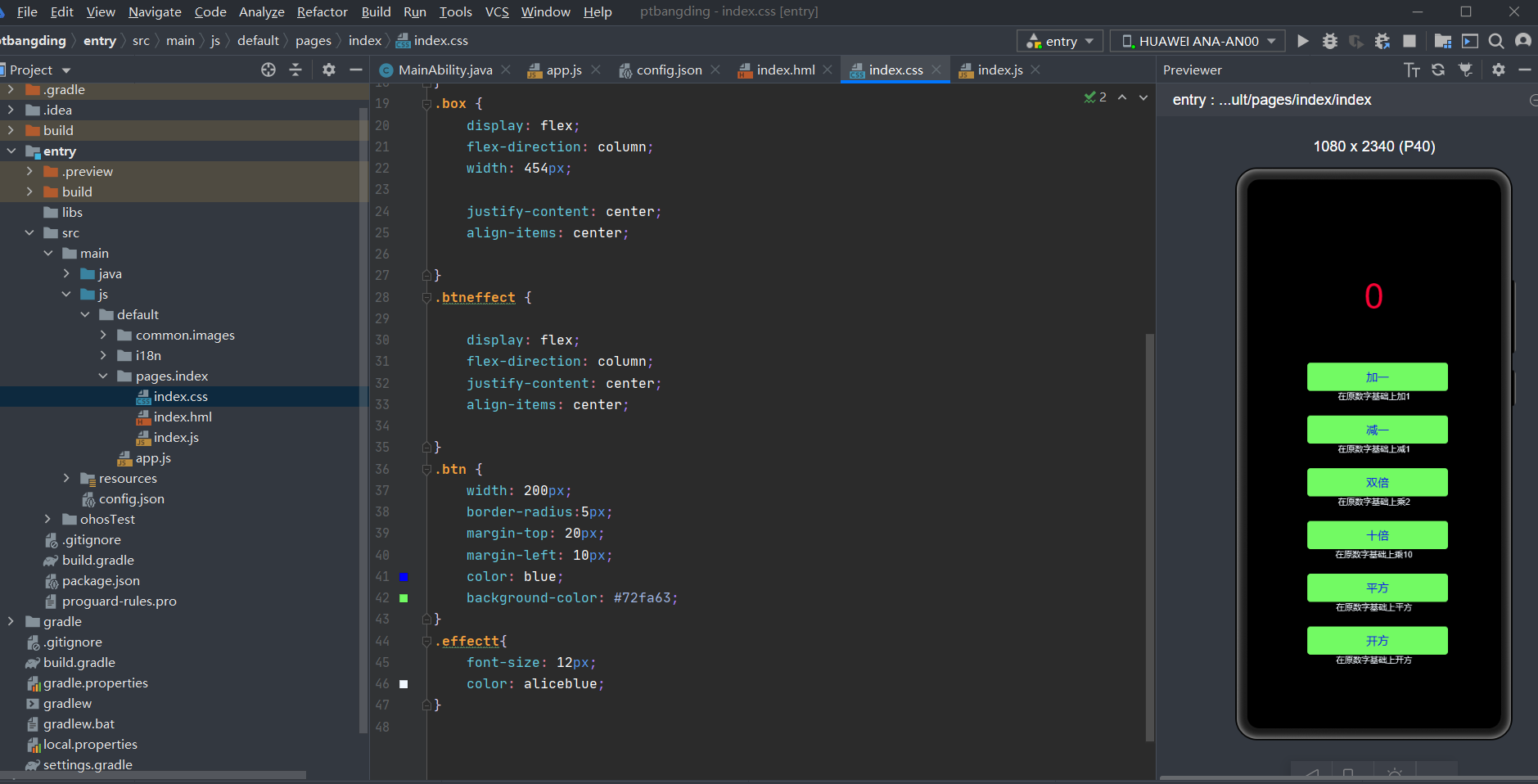The width and height of the screenshot is (1538, 784).
Task: Close the index.js tab
Action: (x=1035, y=70)
